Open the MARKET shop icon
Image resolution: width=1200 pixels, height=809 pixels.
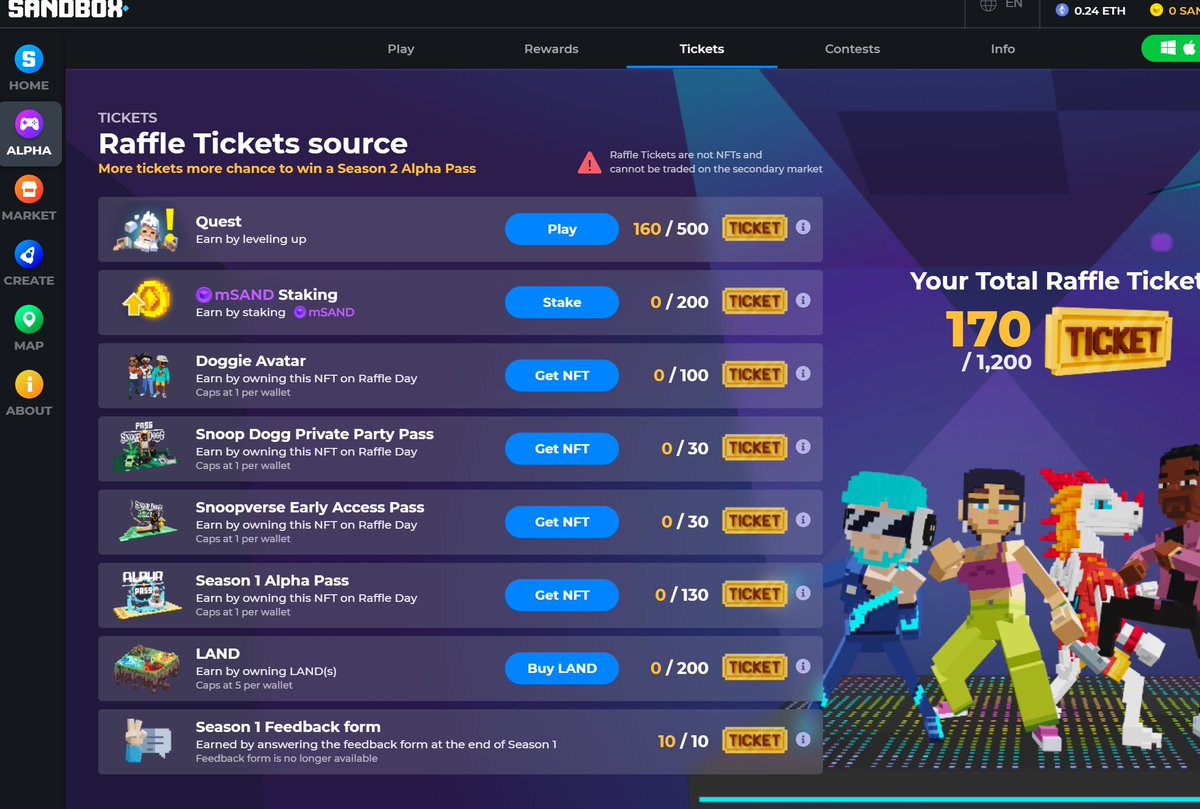tap(29, 189)
